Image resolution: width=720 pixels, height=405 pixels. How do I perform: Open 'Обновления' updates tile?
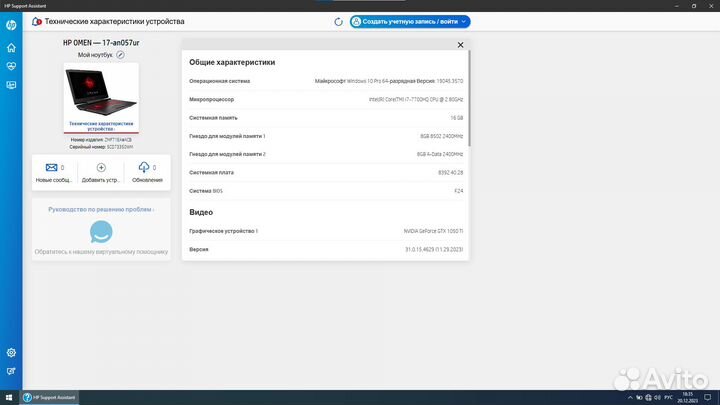147,173
